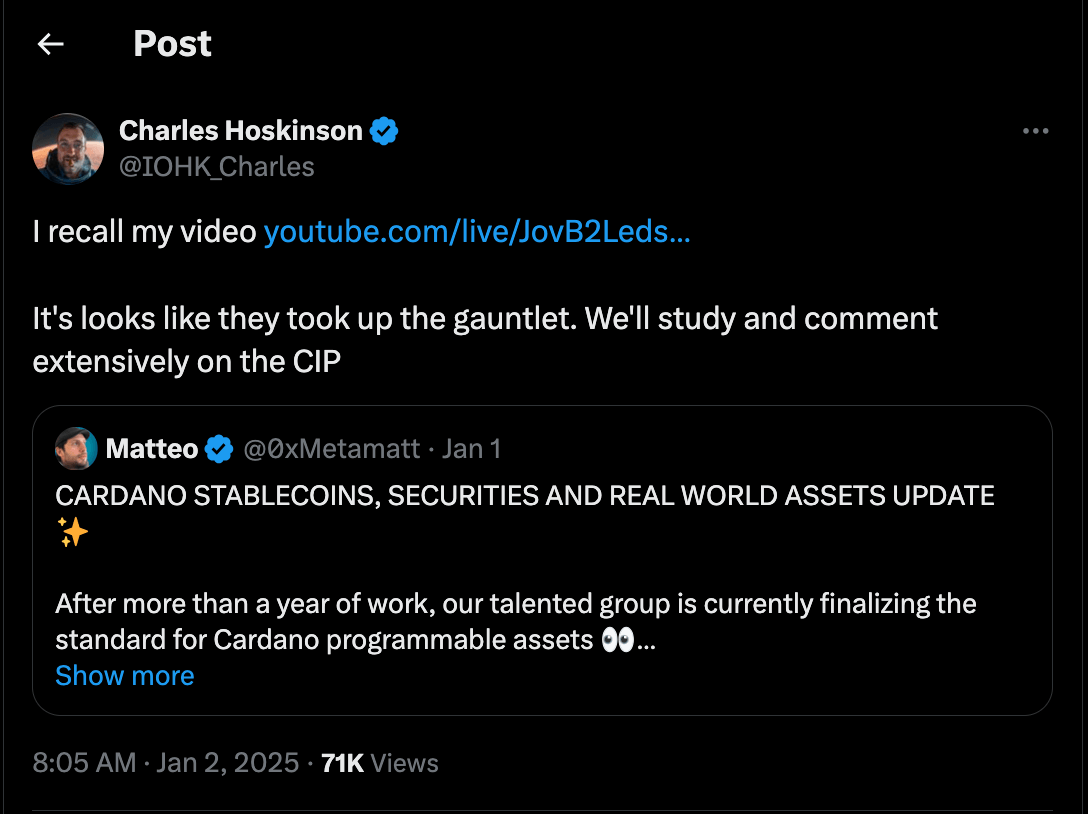
Task: Click the Jan 1 quoted post date
Action: (x=471, y=449)
